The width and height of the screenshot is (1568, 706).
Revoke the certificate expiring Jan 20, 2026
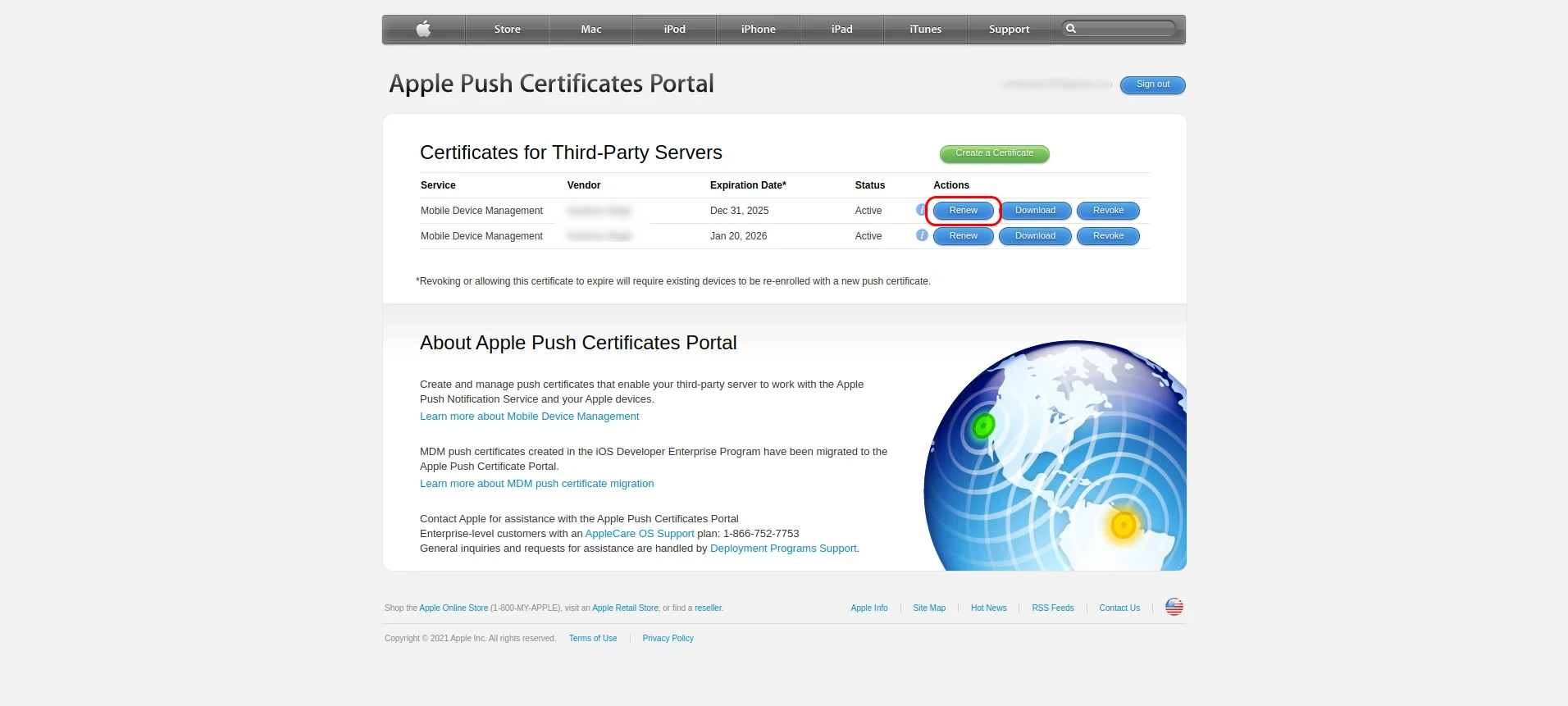tap(1108, 236)
